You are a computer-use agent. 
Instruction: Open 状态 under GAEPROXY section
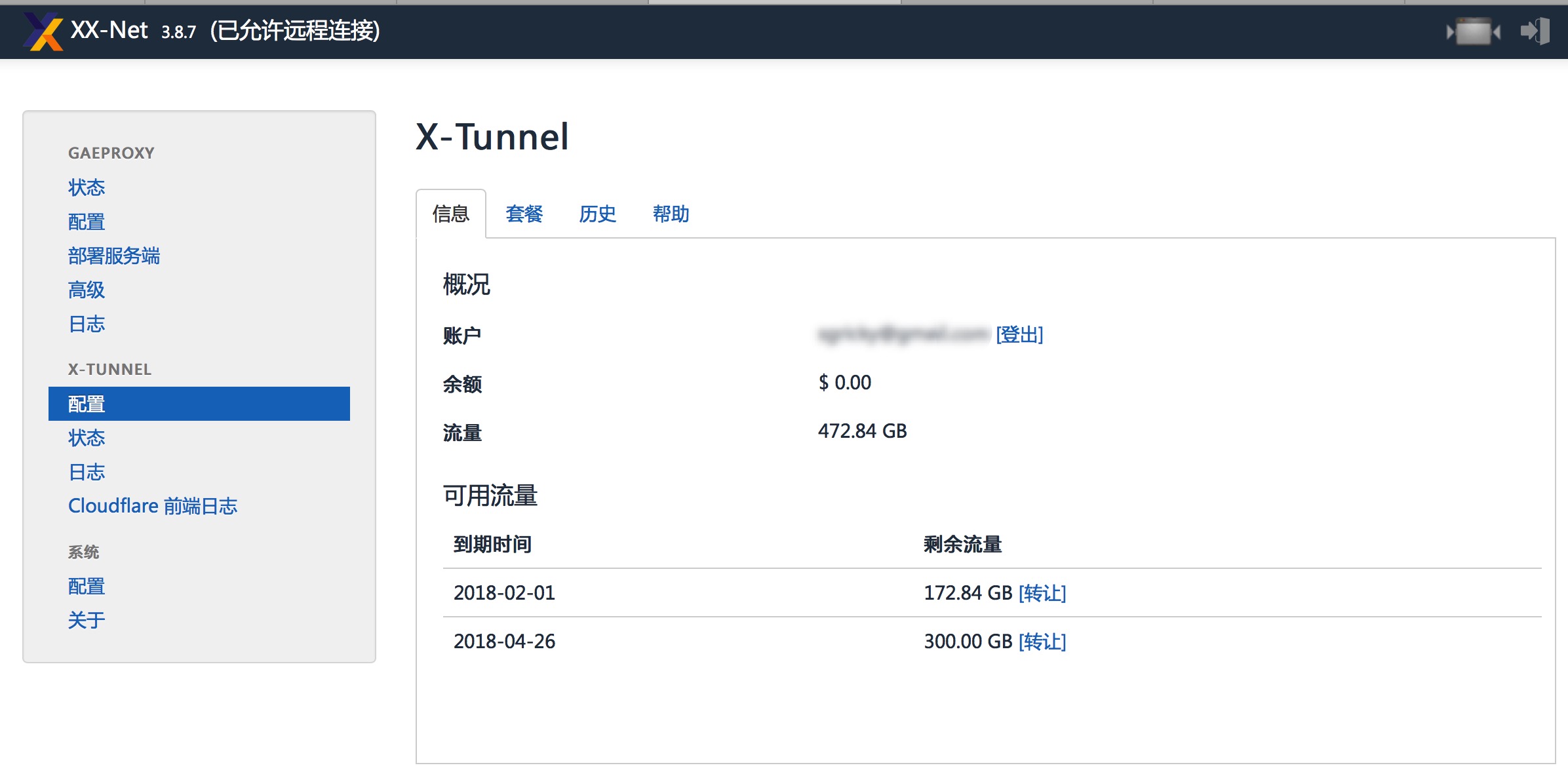[86, 188]
